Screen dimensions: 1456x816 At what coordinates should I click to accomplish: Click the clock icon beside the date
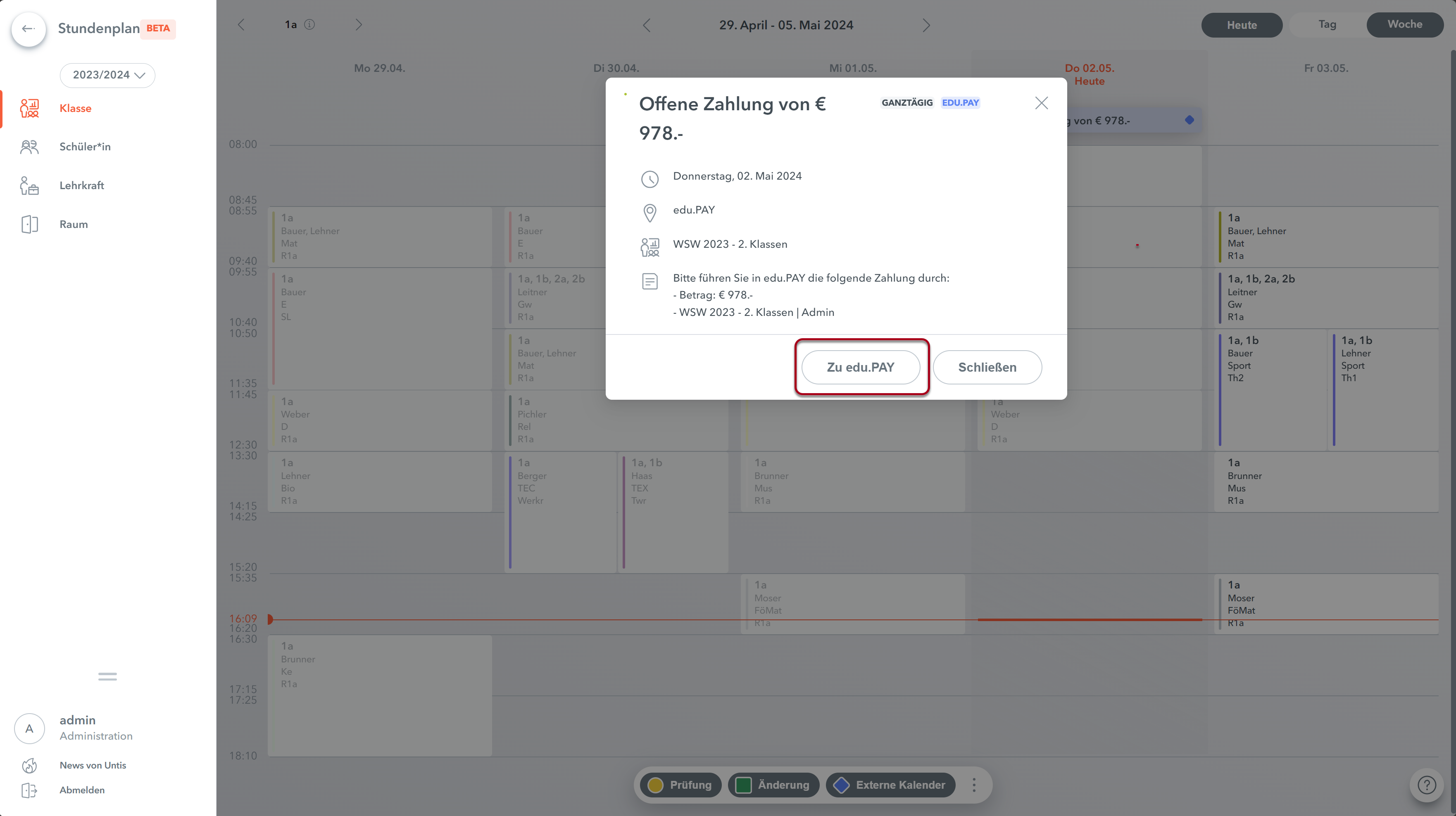pos(650,179)
